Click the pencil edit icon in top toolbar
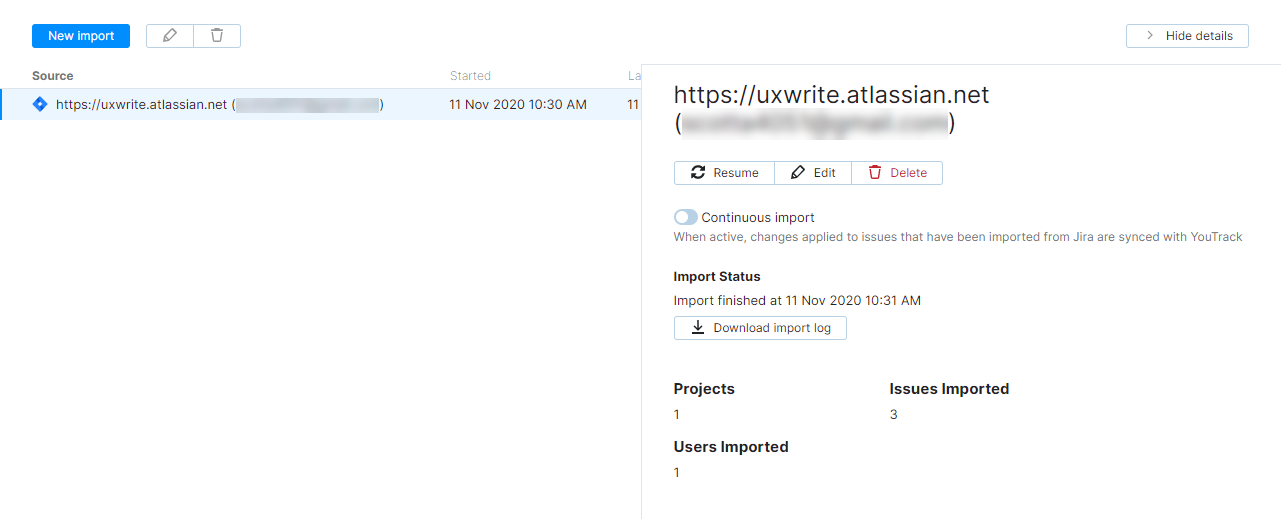The width and height of the screenshot is (1281, 519). click(170, 36)
